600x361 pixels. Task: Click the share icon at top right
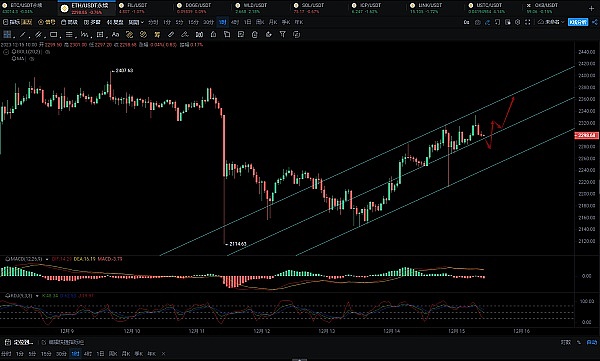point(595,22)
